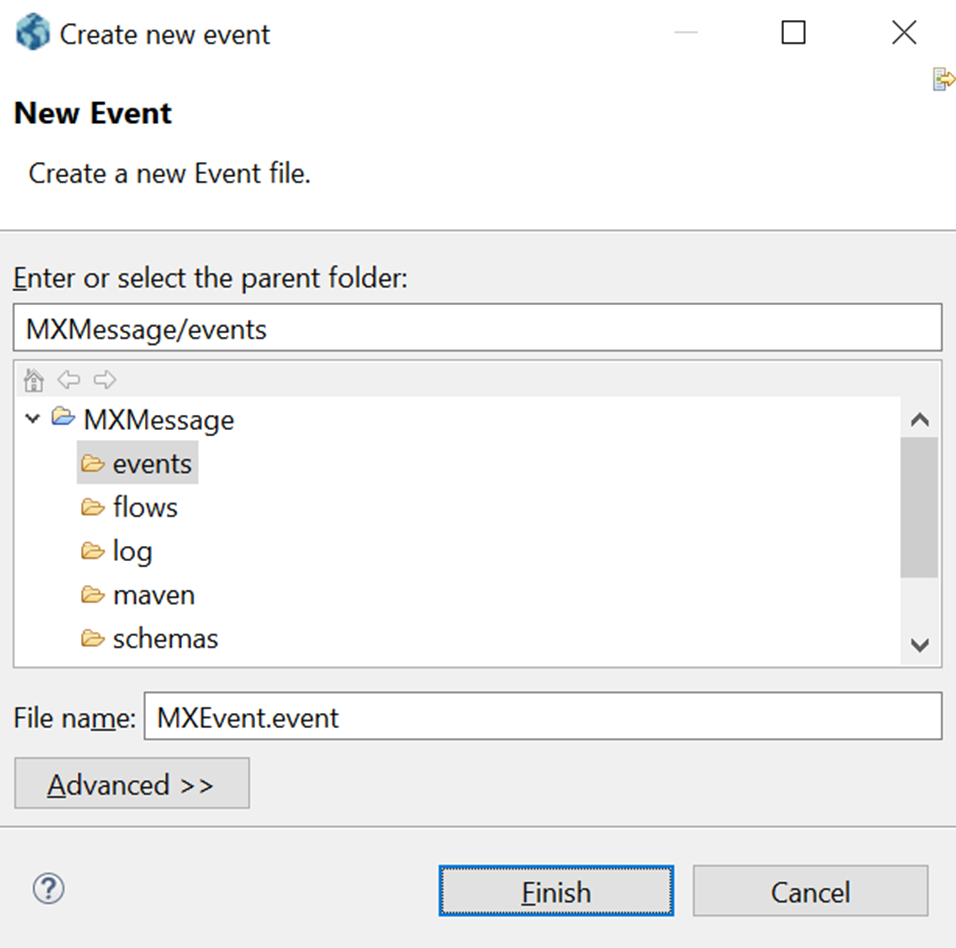Click the File name input field
The width and height of the screenshot is (956, 948).
(x=542, y=717)
